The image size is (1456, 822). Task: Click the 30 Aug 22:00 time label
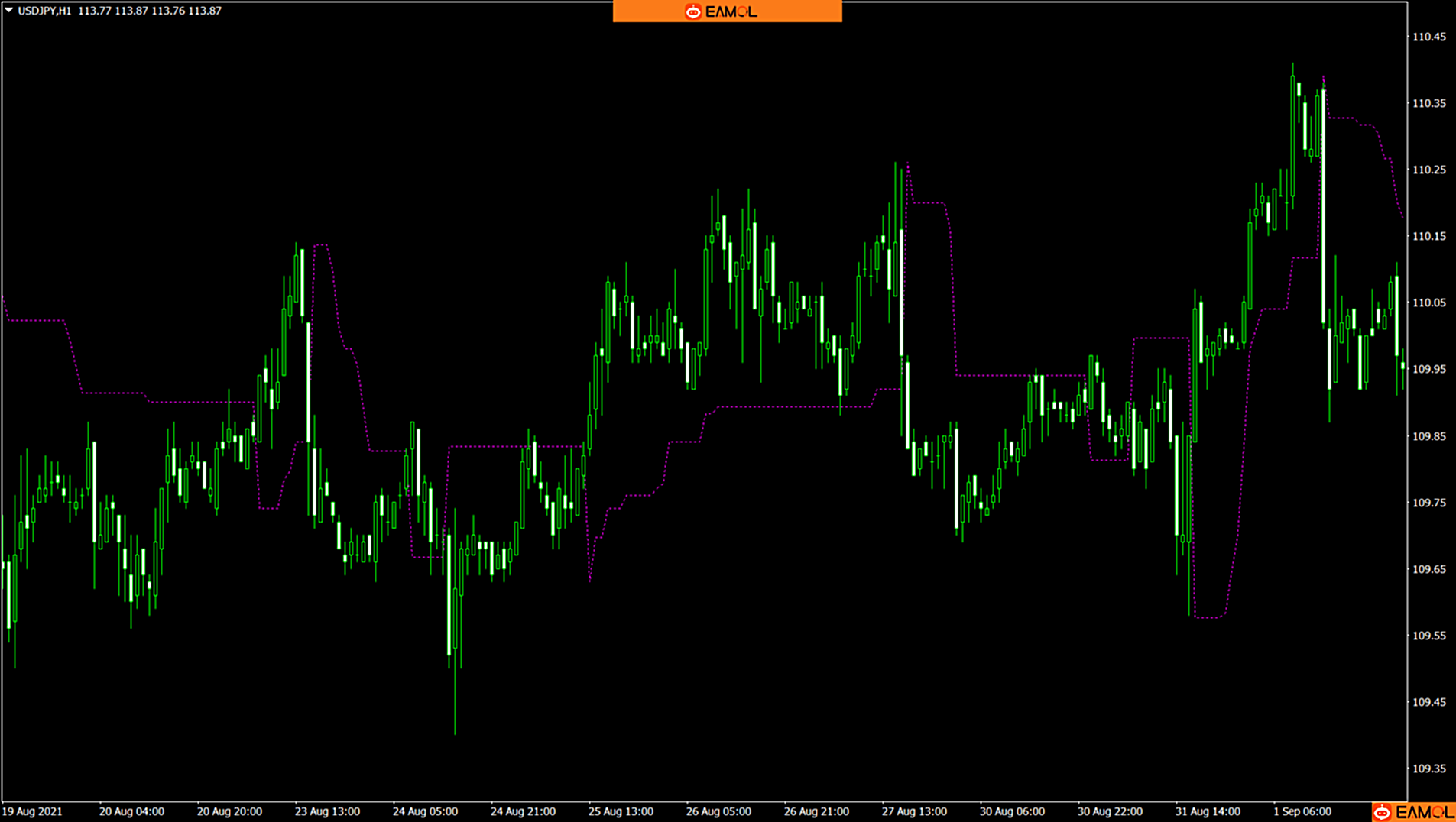point(1110,811)
